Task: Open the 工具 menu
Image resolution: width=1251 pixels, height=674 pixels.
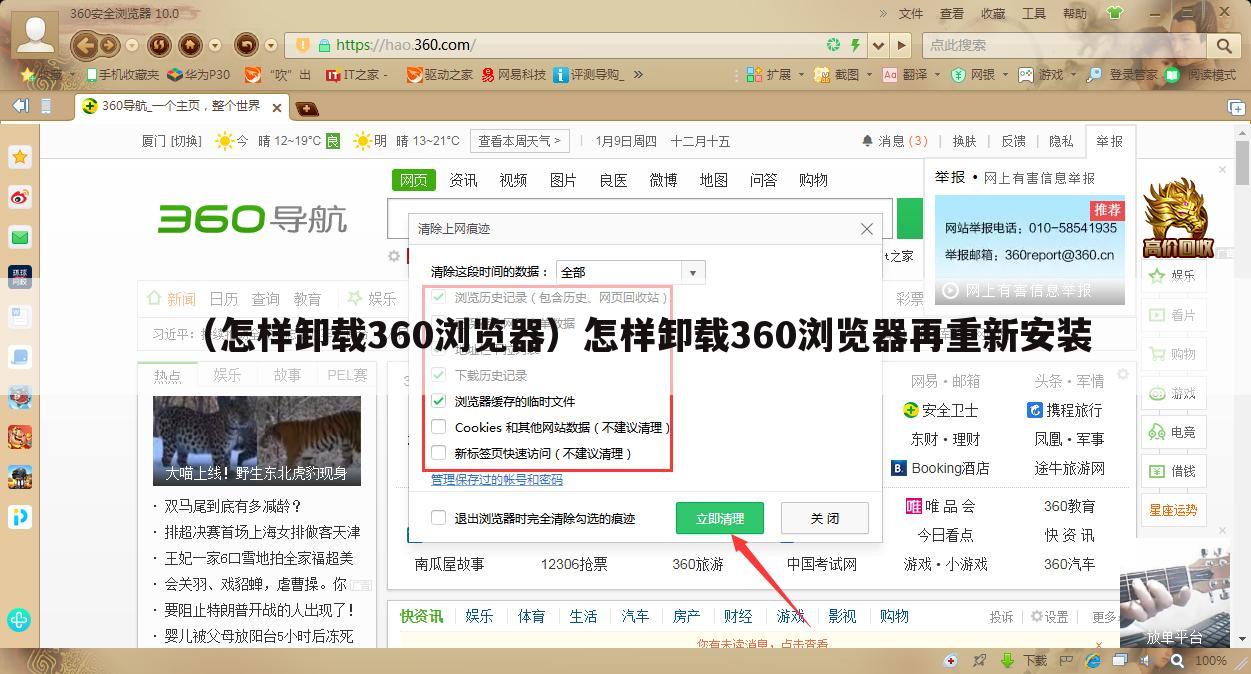Action: (1034, 13)
